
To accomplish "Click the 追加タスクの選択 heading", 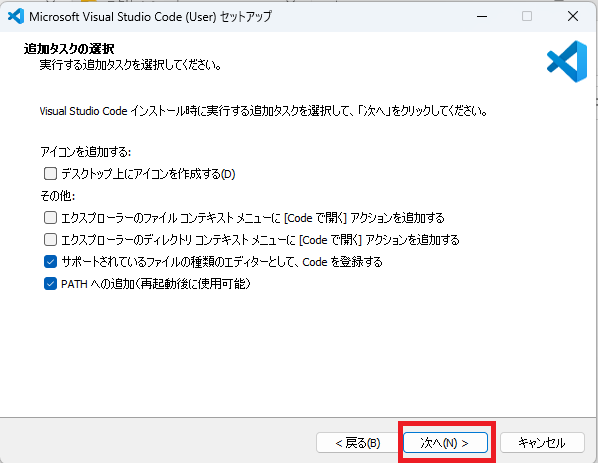I will (69, 49).
